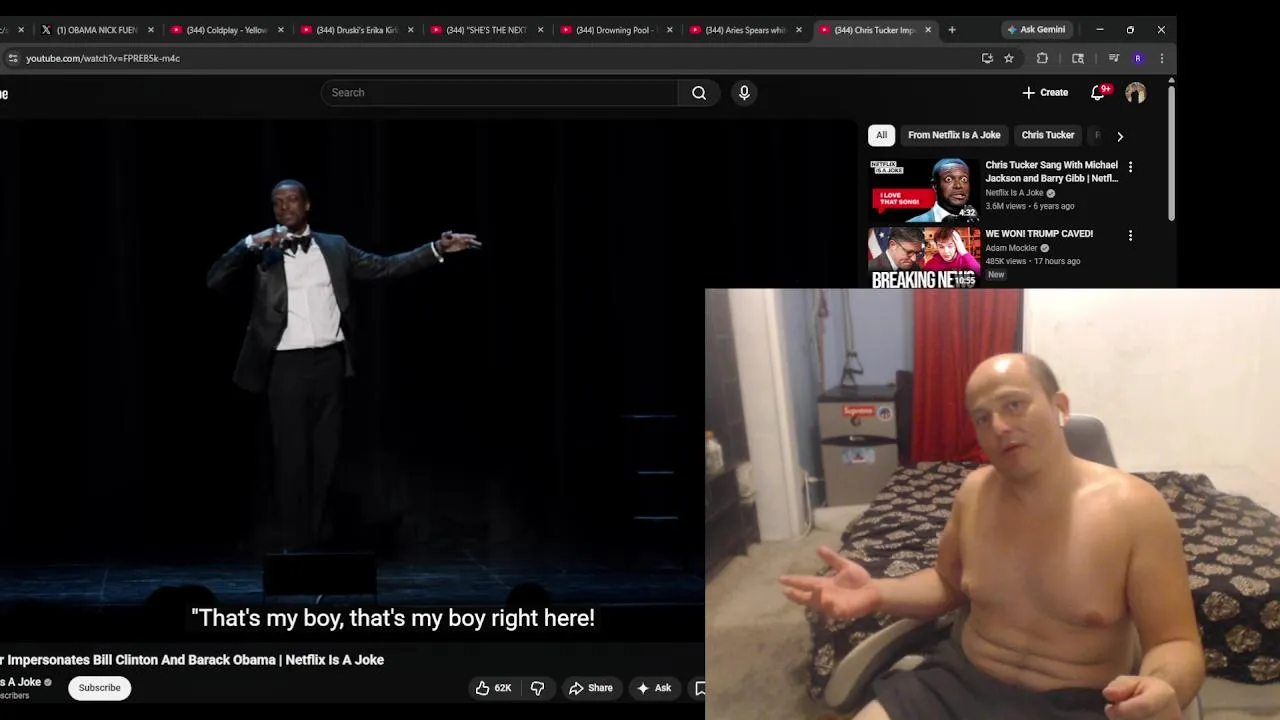Bookmark this page with the star icon
The height and width of the screenshot is (720, 1280).
click(x=1009, y=58)
